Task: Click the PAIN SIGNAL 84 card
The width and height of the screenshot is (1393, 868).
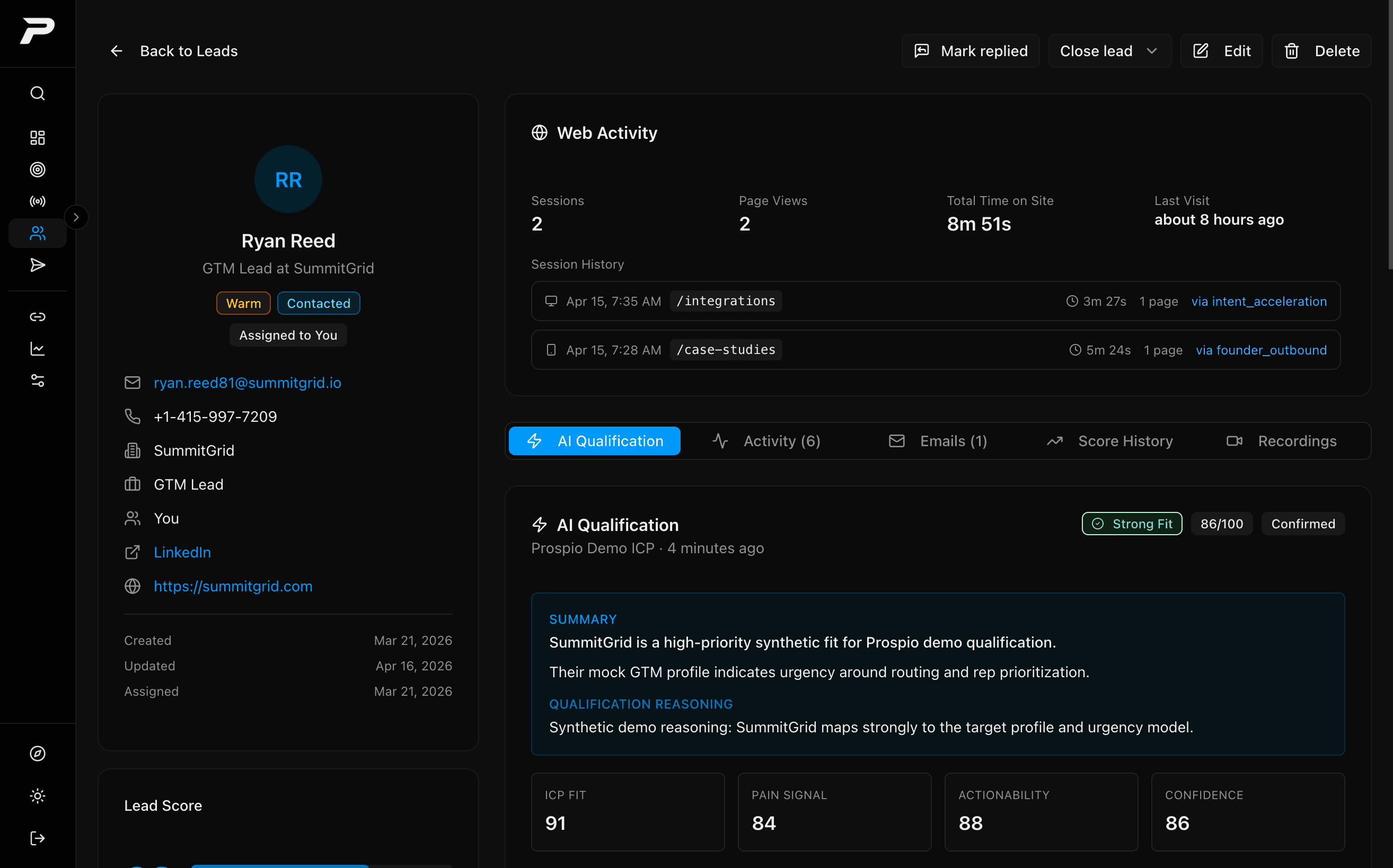Action: 834,812
